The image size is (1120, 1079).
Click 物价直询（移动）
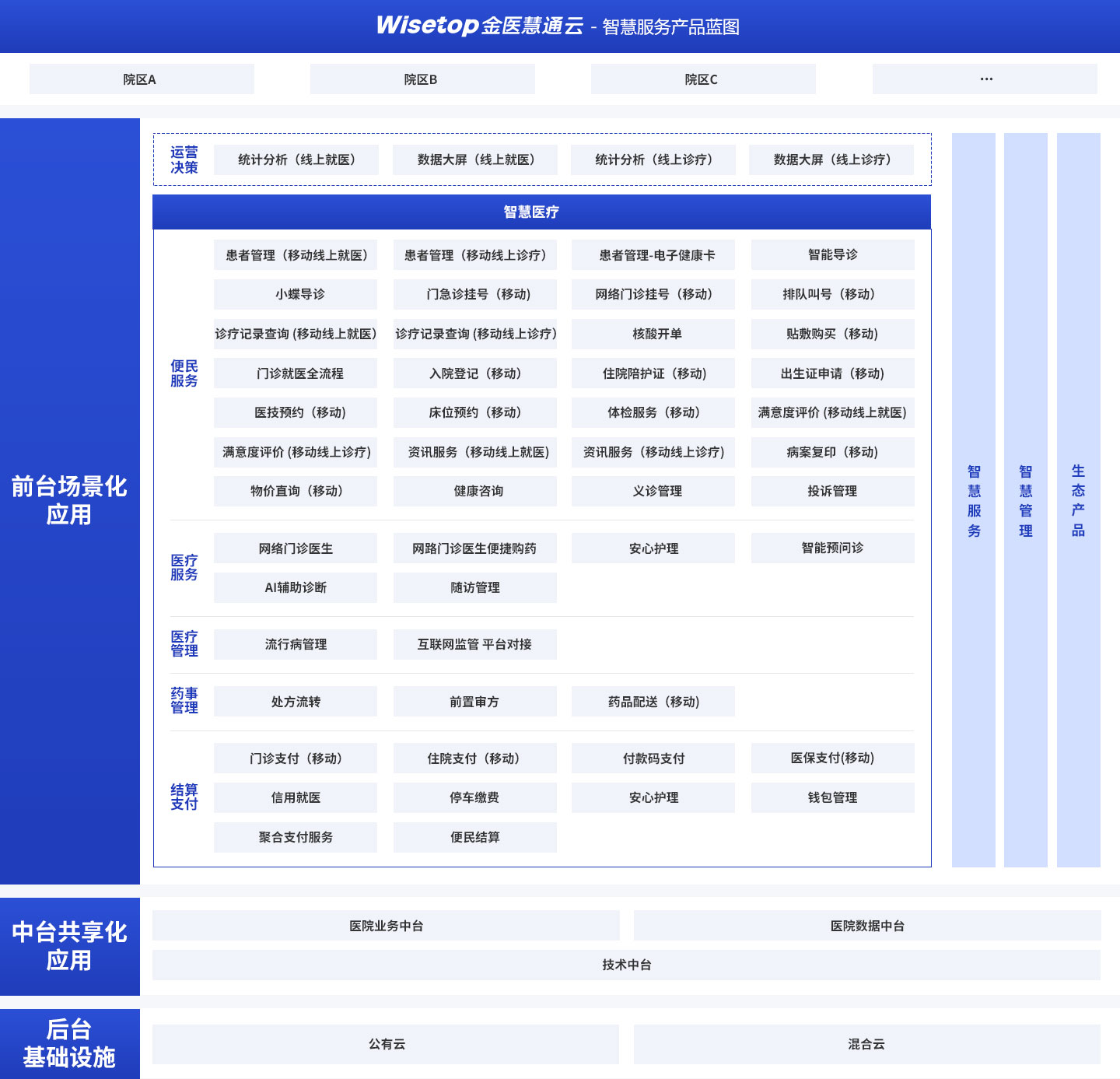(296, 491)
